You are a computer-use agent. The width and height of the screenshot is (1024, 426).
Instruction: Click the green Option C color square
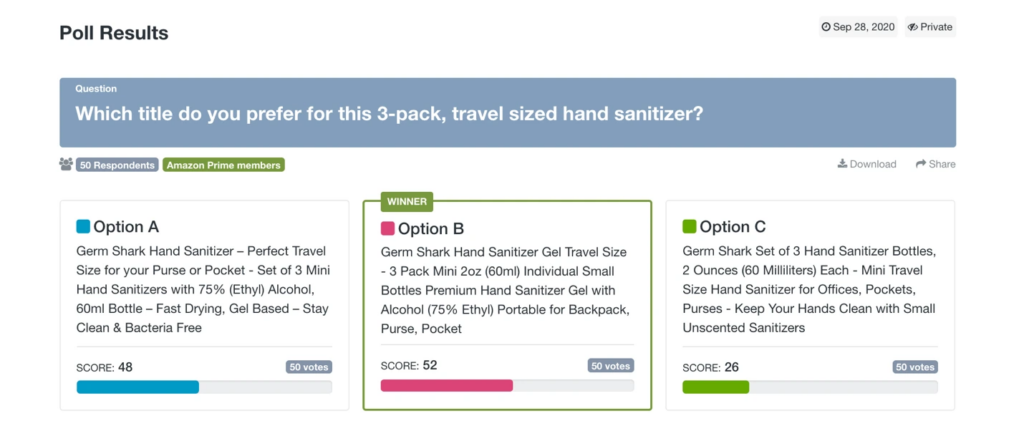pos(689,227)
